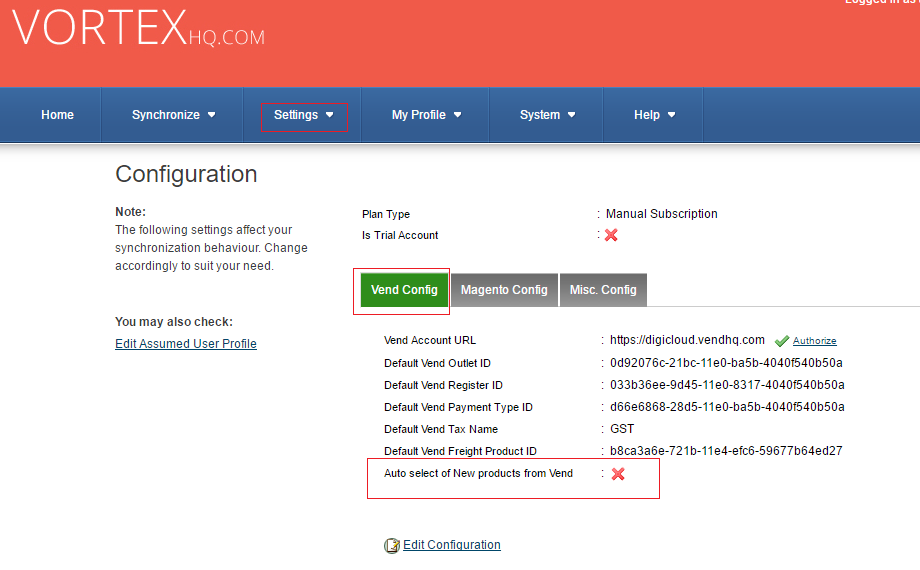The width and height of the screenshot is (920, 570).
Task: Open the Settings menu
Action: [x=303, y=115]
